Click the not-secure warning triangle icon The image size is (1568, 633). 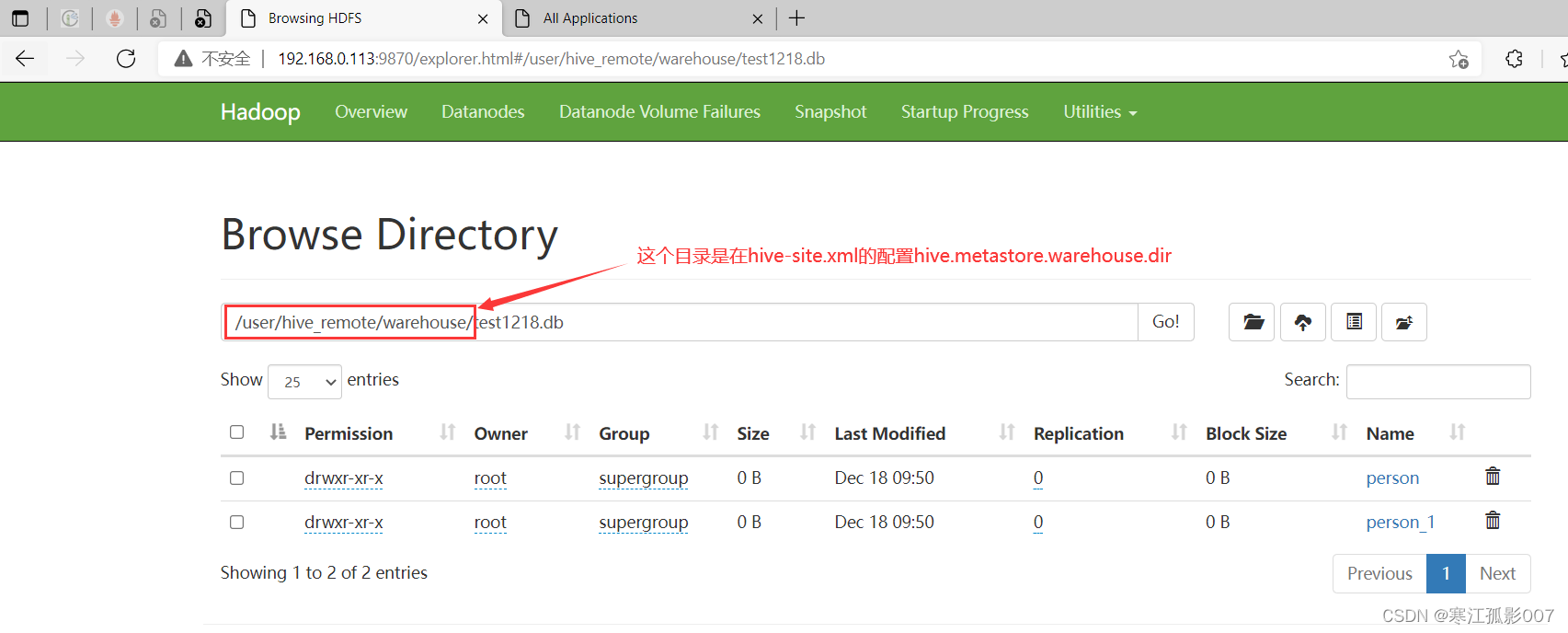tap(183, 59)
